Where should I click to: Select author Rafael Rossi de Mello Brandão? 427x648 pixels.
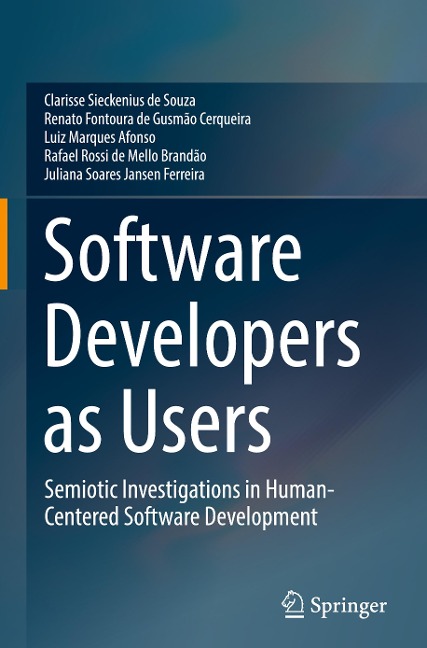click(125, 156)
